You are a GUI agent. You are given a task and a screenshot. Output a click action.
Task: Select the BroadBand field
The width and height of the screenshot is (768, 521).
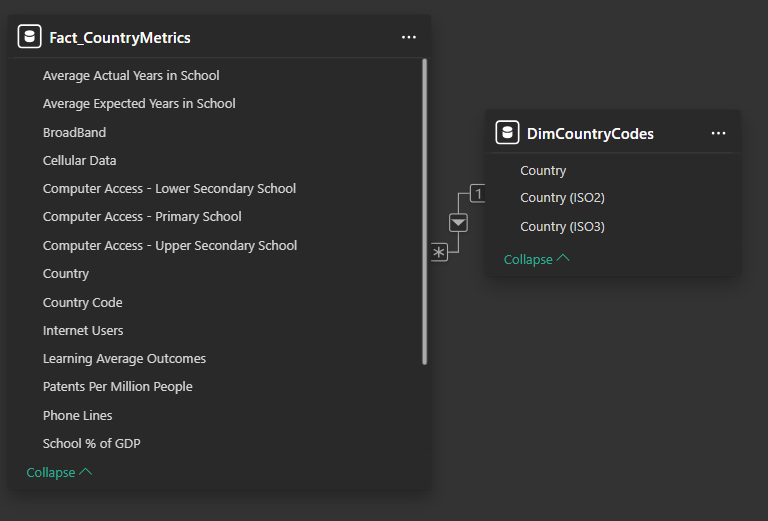(x=74, y=132)
